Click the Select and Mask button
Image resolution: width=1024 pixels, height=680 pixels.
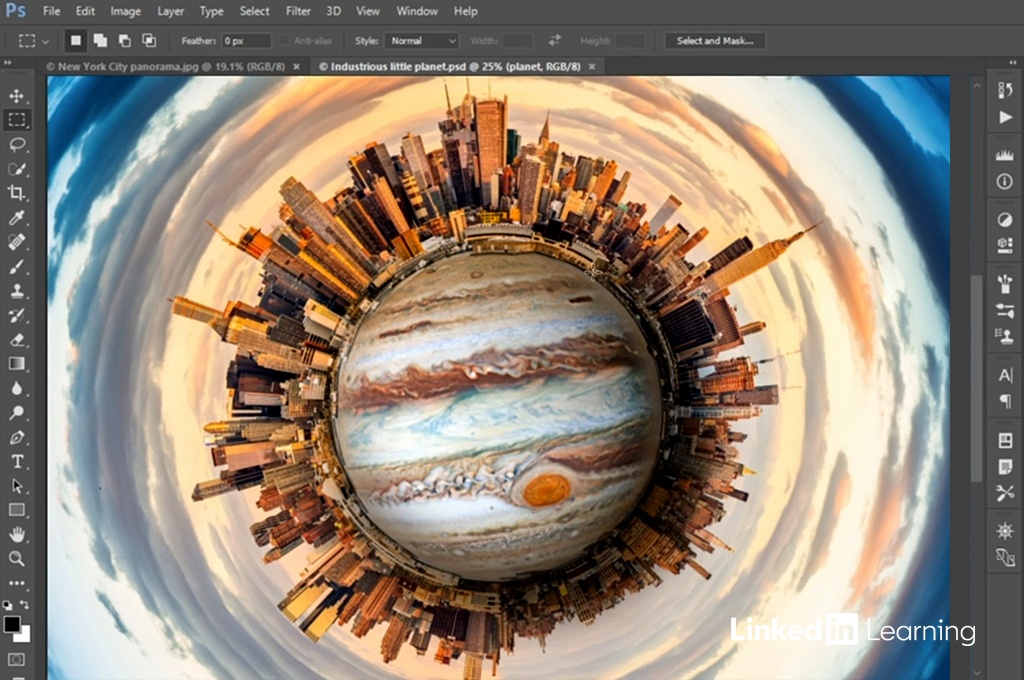pos(715,41)
